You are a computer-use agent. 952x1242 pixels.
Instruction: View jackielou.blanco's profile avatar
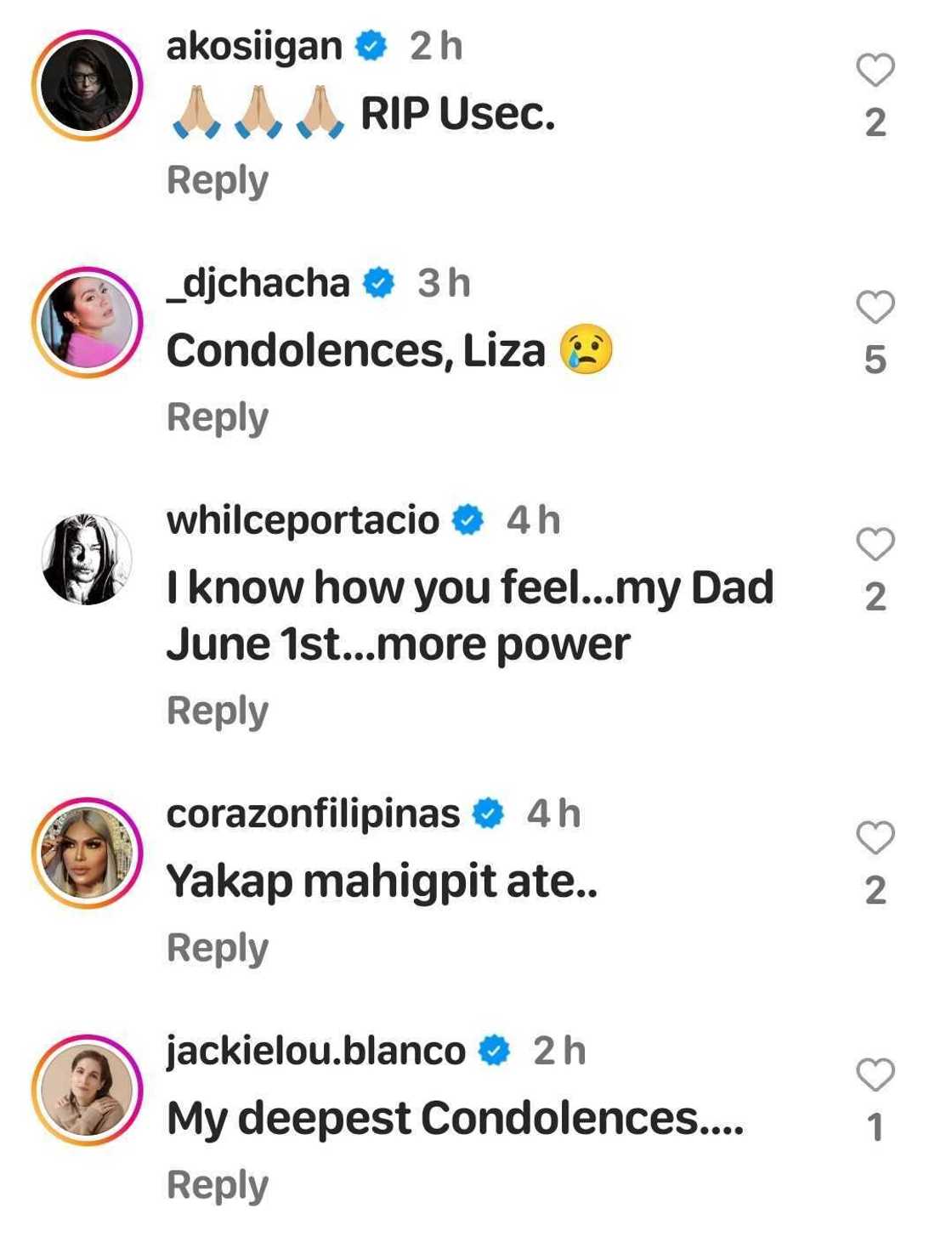(87, 1091)
